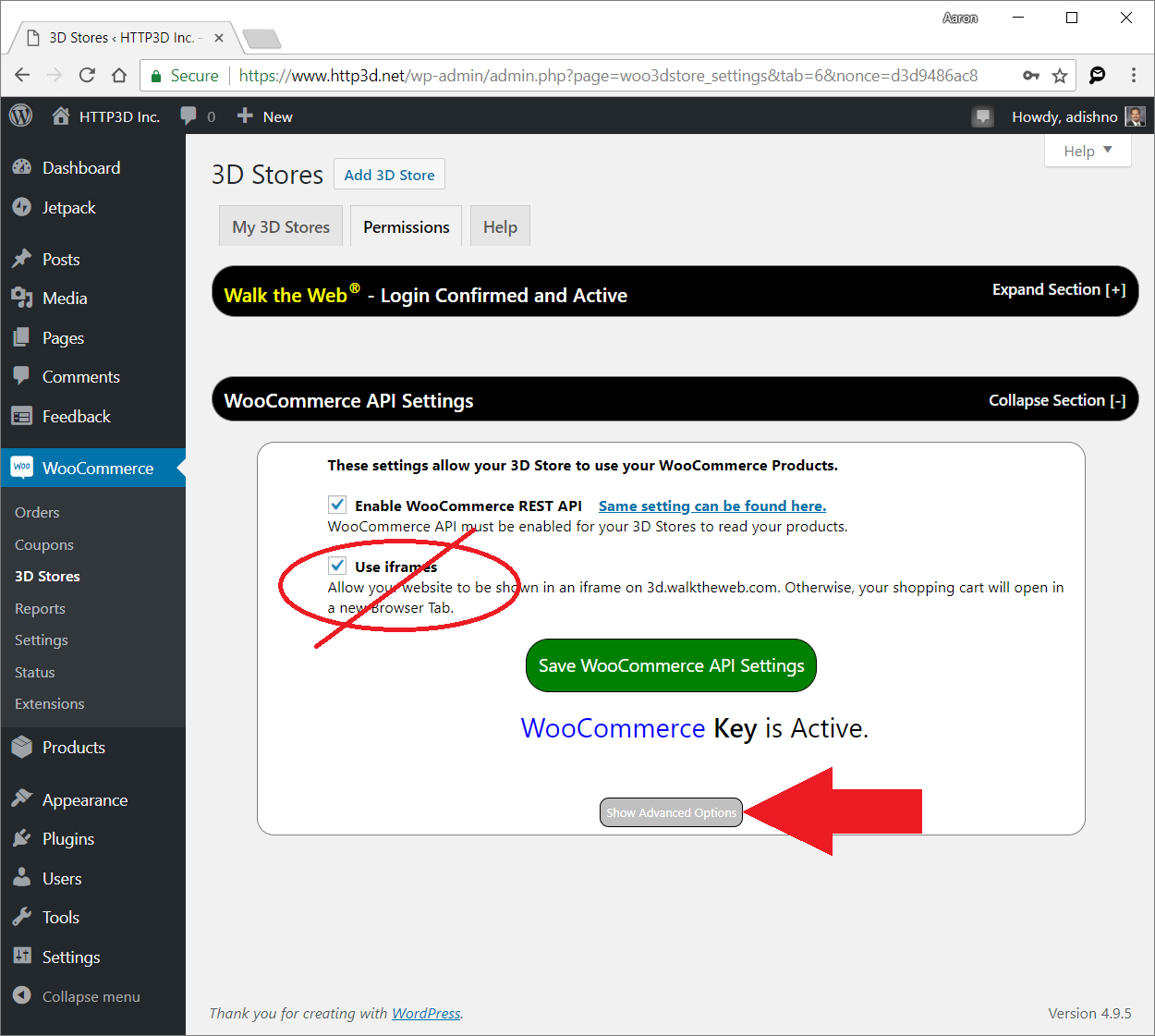Click the 'WooCommerce Key is Active.' text

[x=695, y=728]
